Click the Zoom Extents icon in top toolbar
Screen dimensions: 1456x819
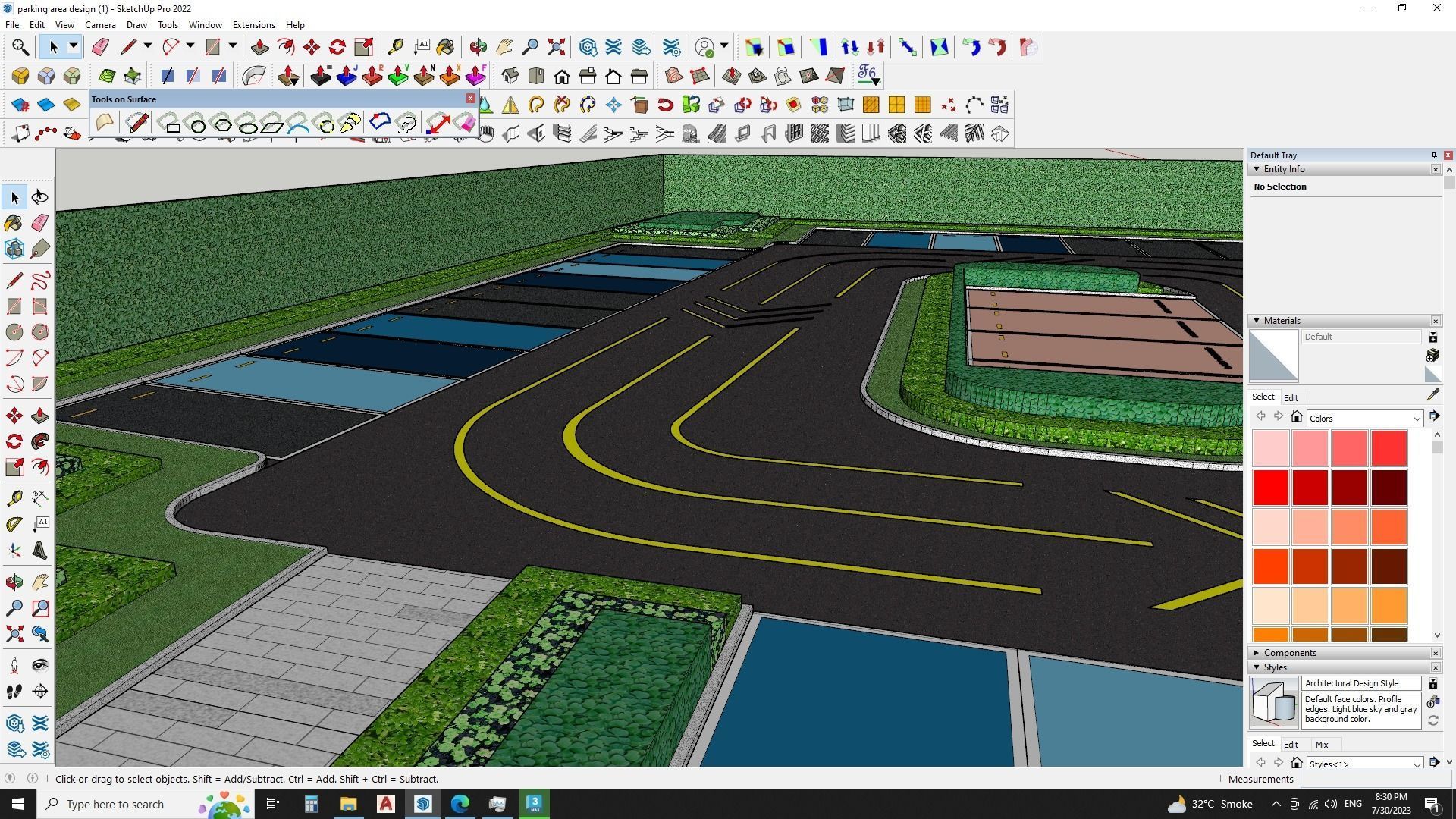pyautogui.click(x=556, y=47)
